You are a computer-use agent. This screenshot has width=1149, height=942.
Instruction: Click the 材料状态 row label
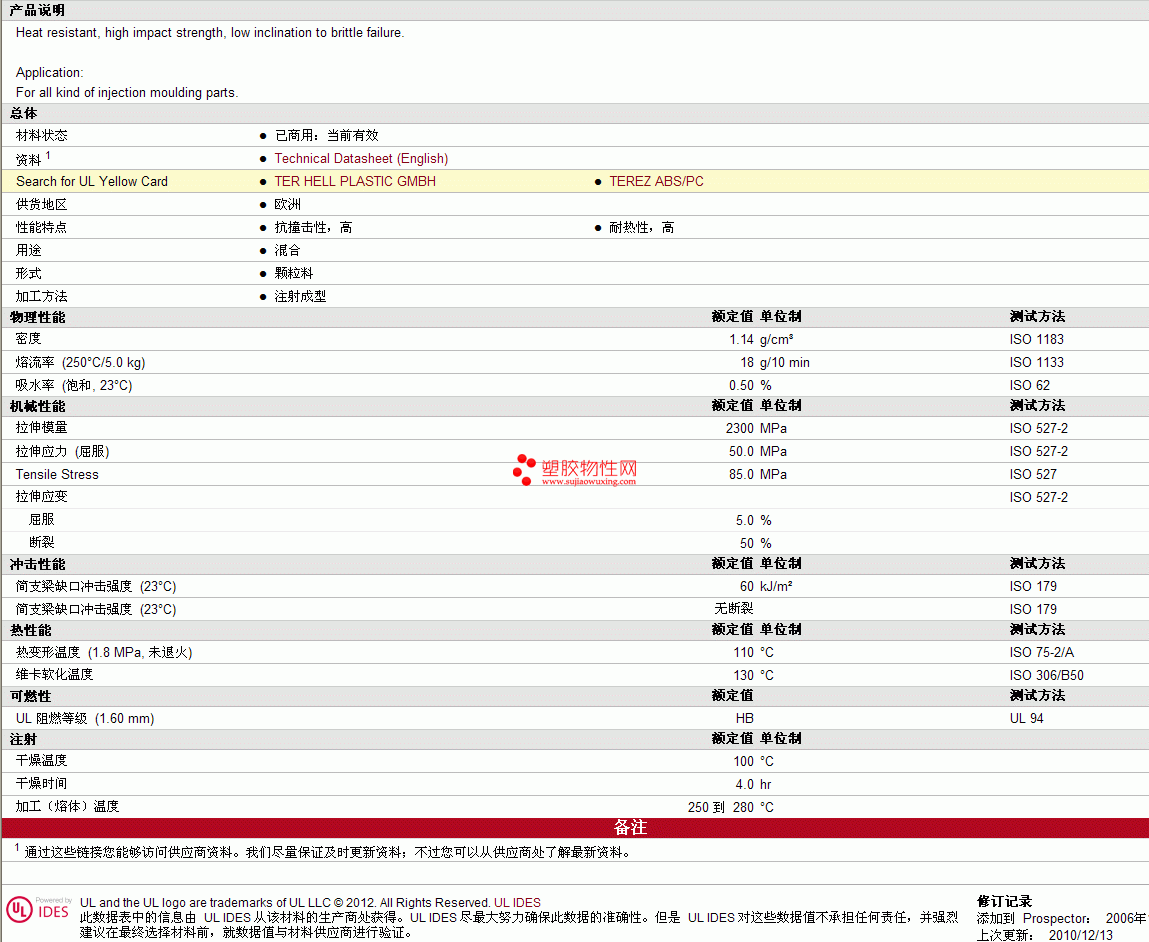pyautogui.click(x=42, y=136)
